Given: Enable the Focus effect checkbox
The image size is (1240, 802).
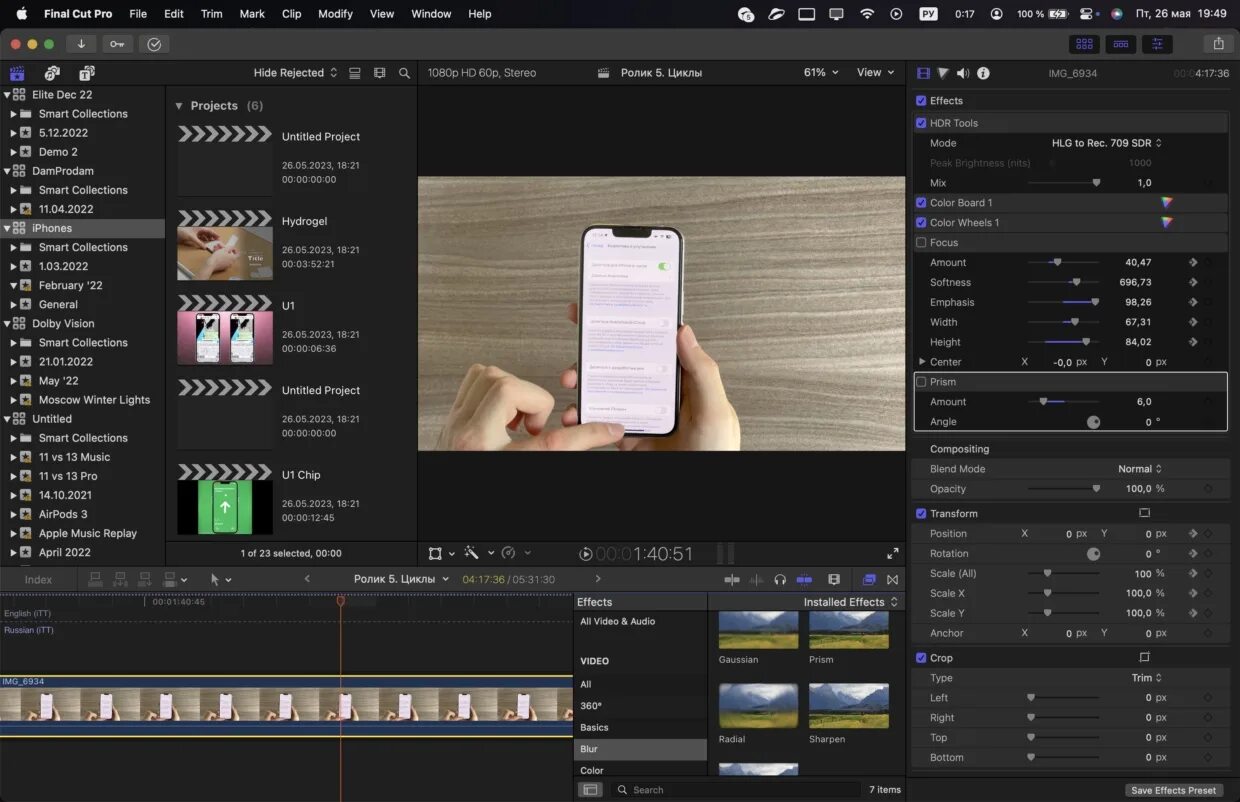Looking at the screenshot, I should 921,243.
